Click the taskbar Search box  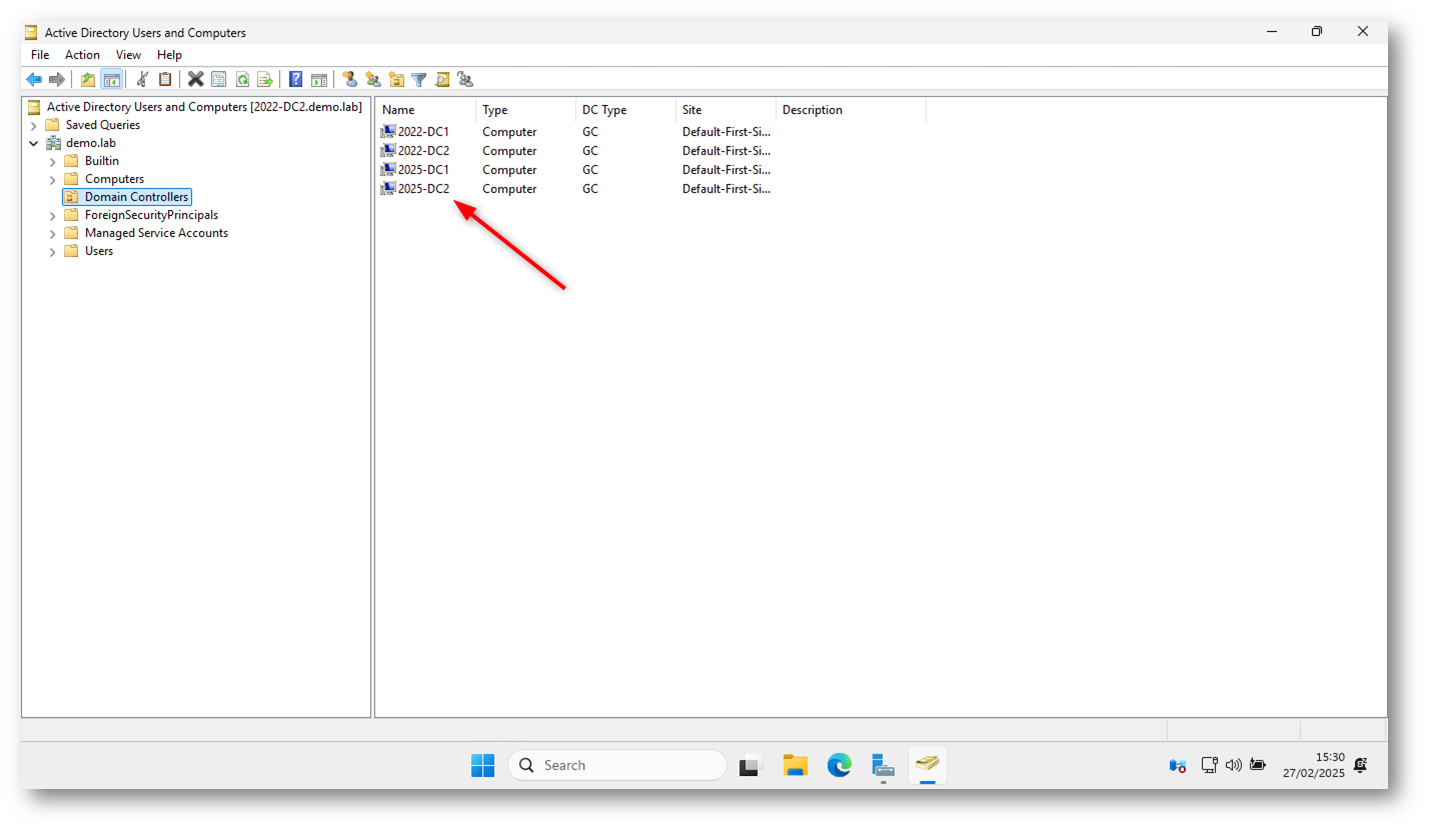point(617,765)
